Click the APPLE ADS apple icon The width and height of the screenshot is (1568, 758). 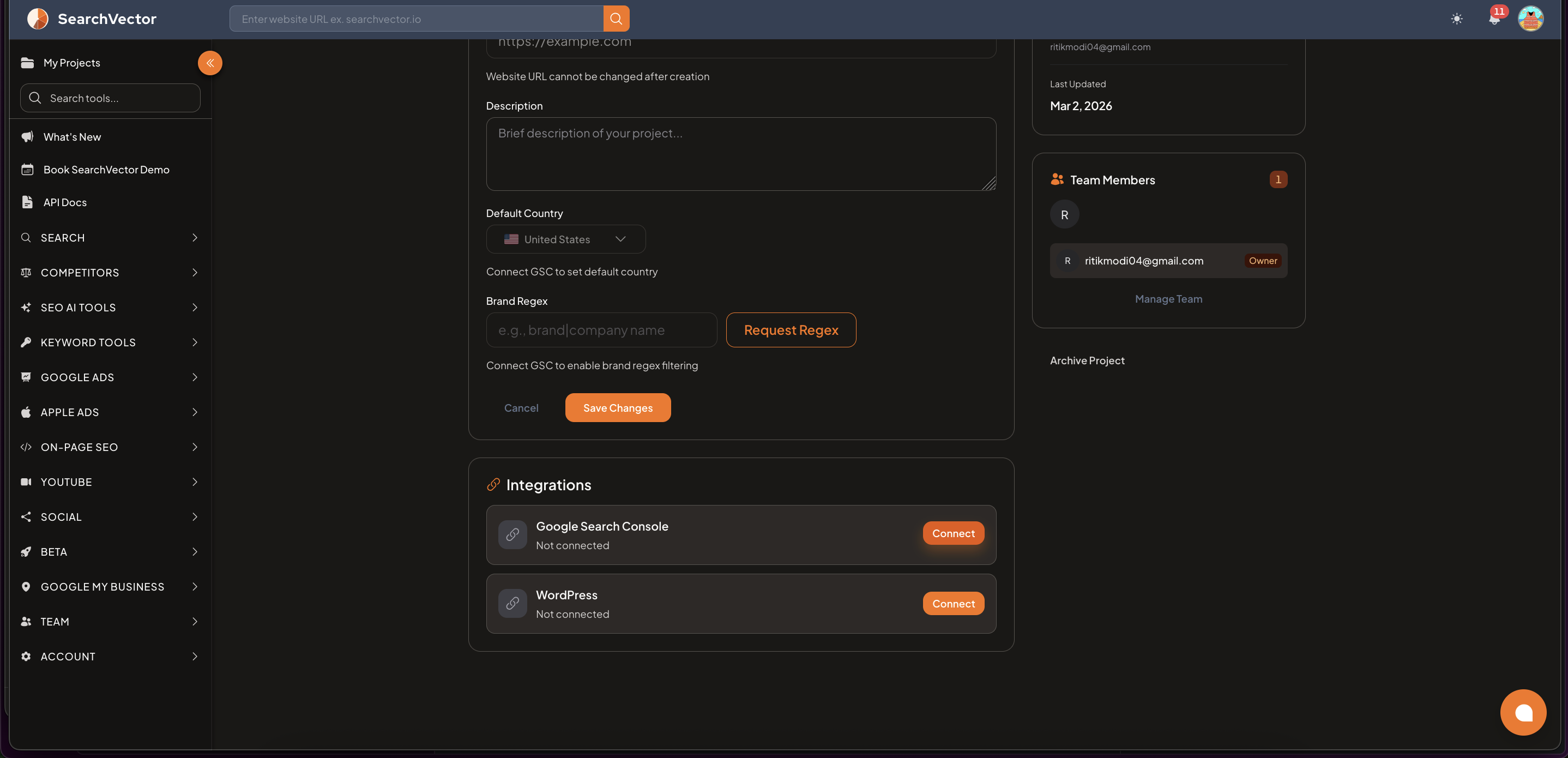(26, 412)
